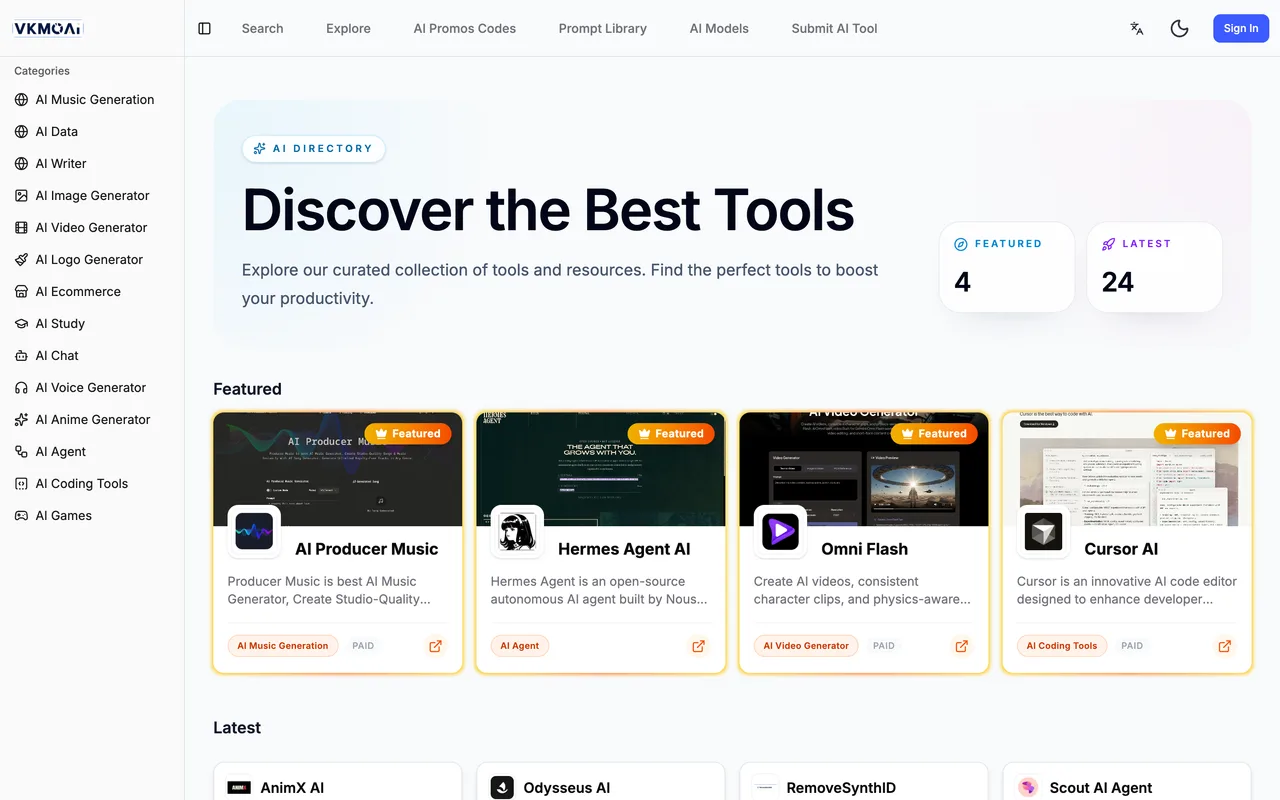Open the AnimX AI latest card
Viewport: 1280px width, 800px height.
(338, 782)
